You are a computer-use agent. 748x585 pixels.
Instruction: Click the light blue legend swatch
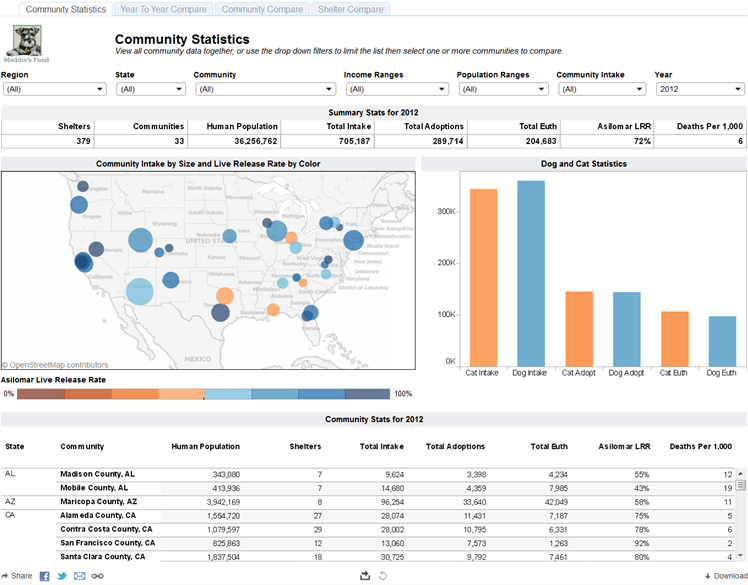click(228, 394)
